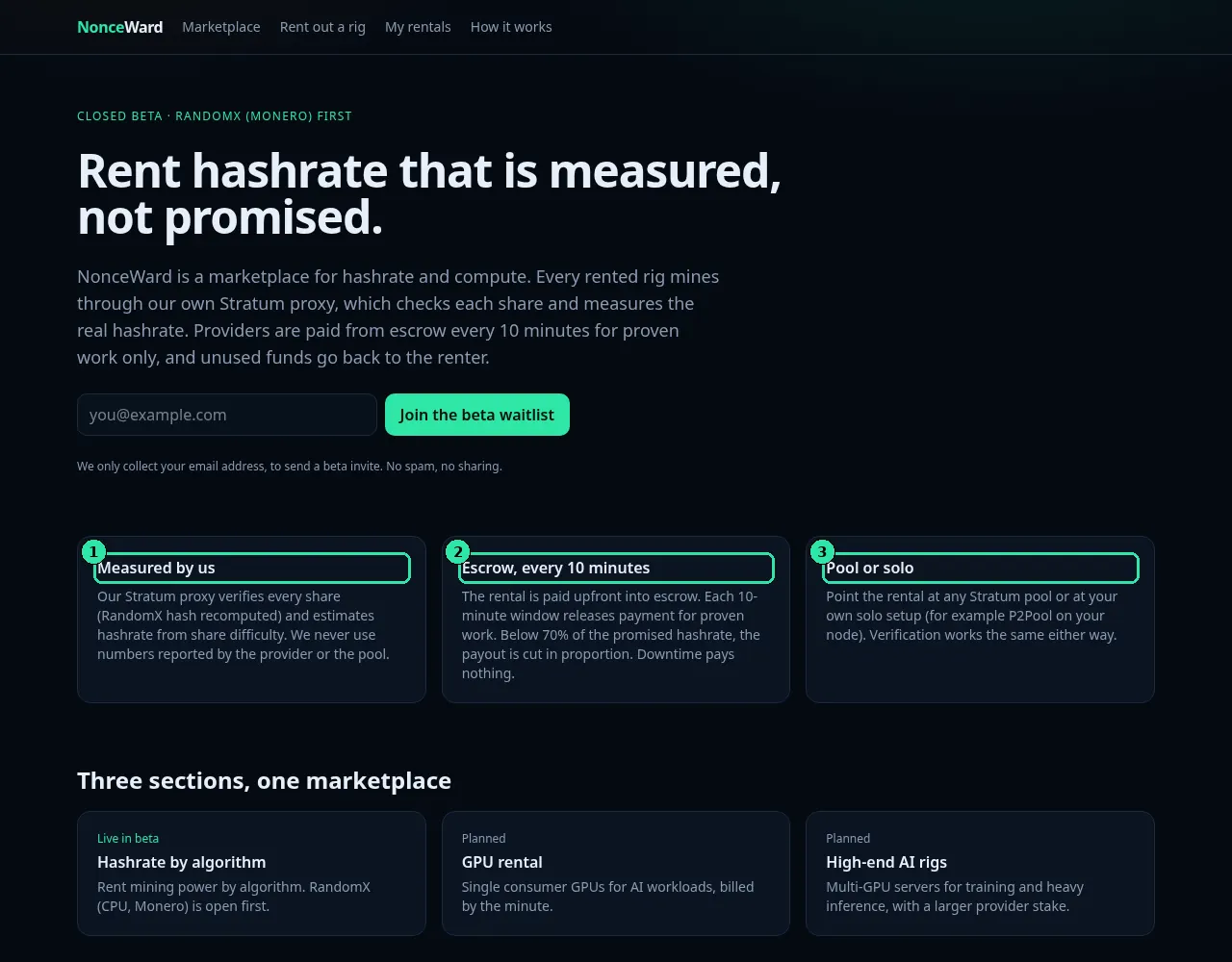
Task: Click the Multi-GPU servers description text
Action: (955, 897)
